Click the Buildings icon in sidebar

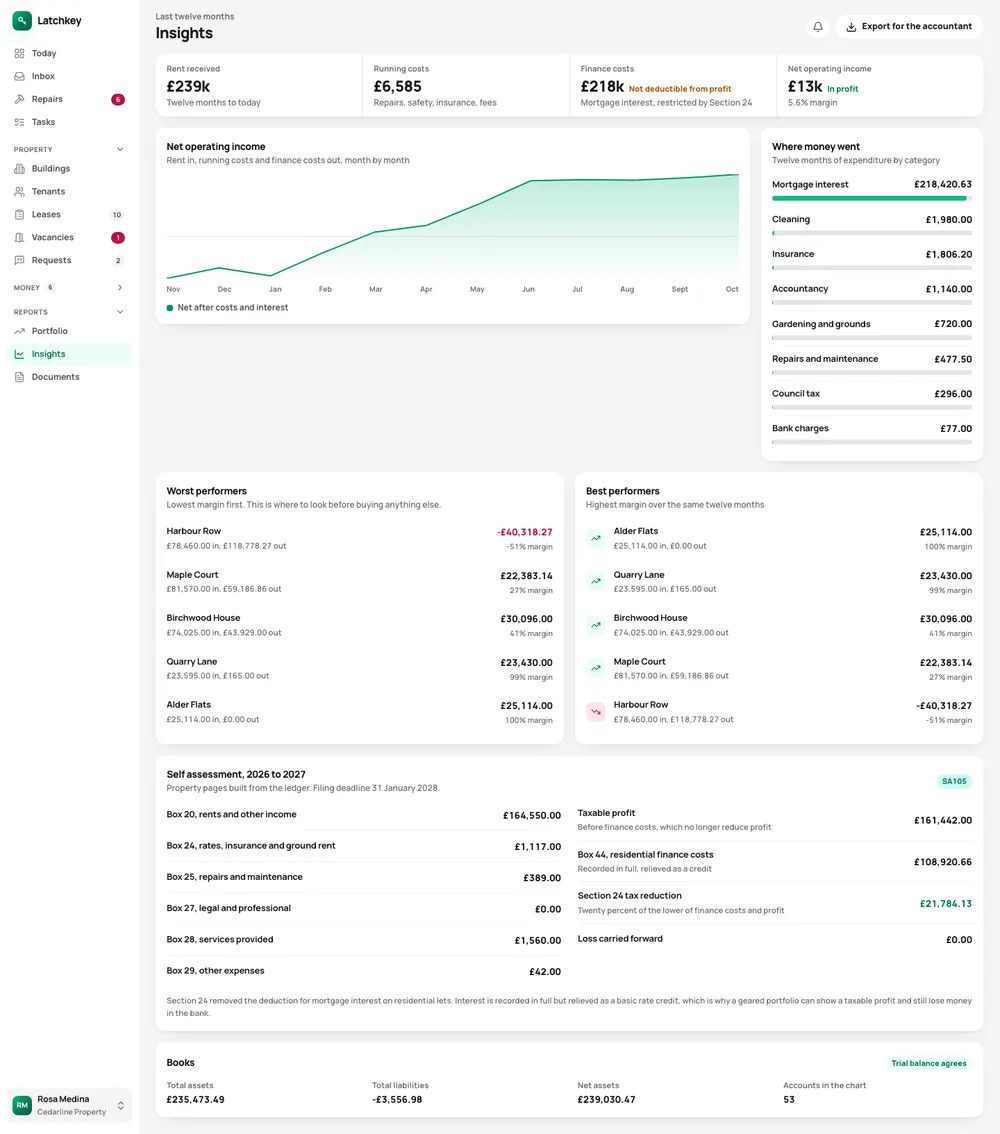pyautogui.click(x=20, y=169)
